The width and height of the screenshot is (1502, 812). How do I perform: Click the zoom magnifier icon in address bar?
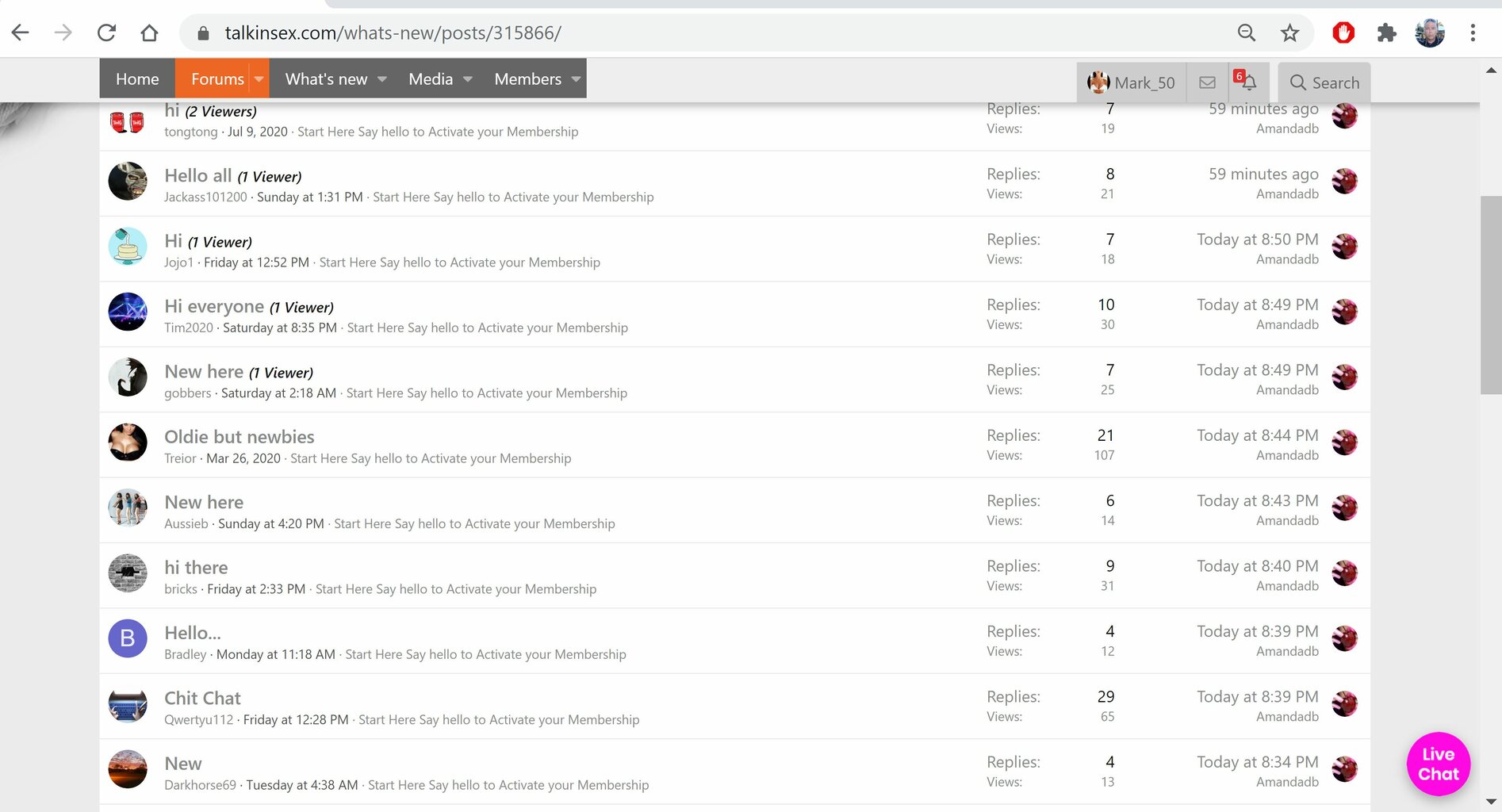pyautogui.click(x=1247, y=33)
